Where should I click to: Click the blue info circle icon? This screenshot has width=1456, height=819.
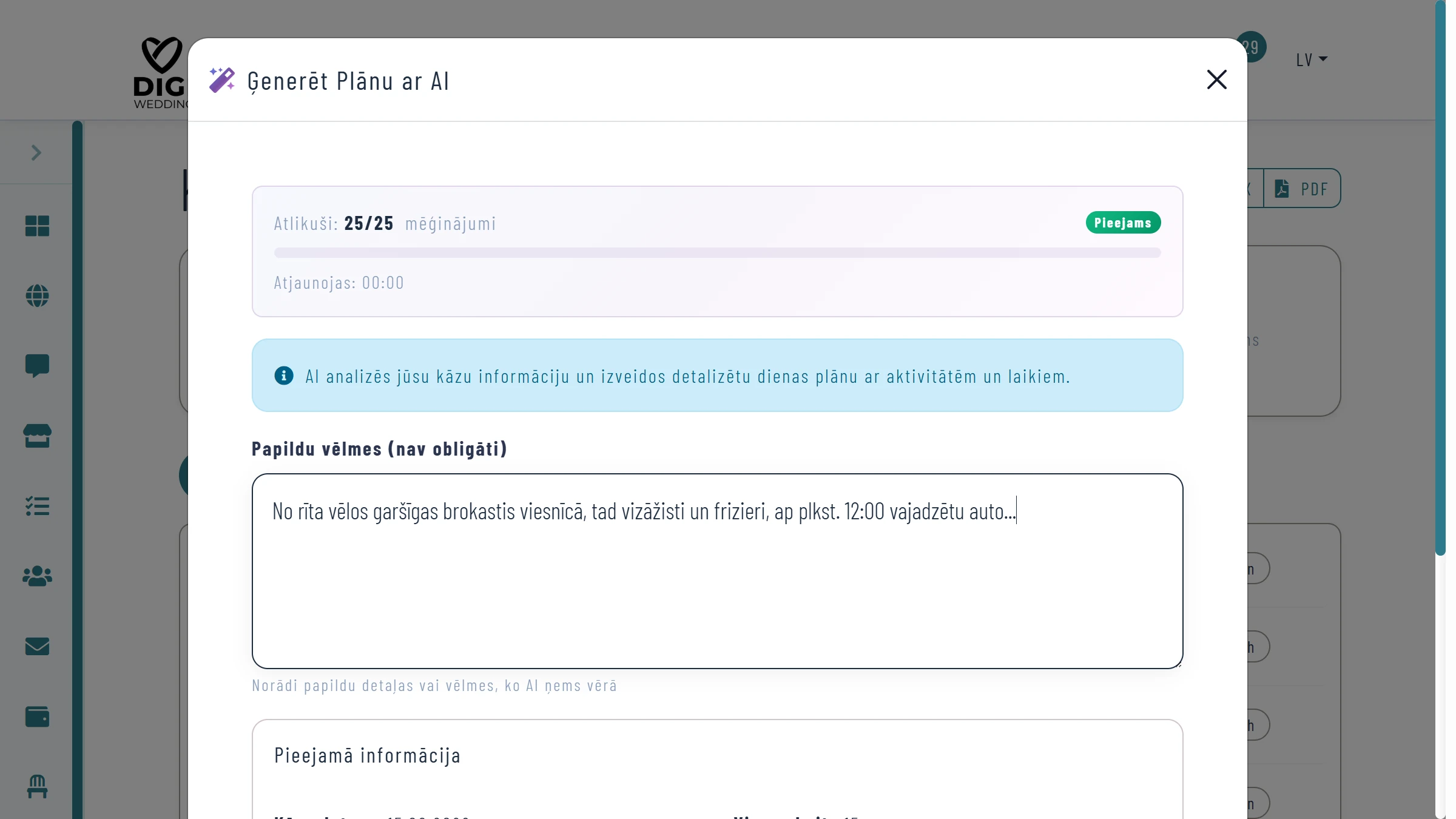tap(283, 376)
